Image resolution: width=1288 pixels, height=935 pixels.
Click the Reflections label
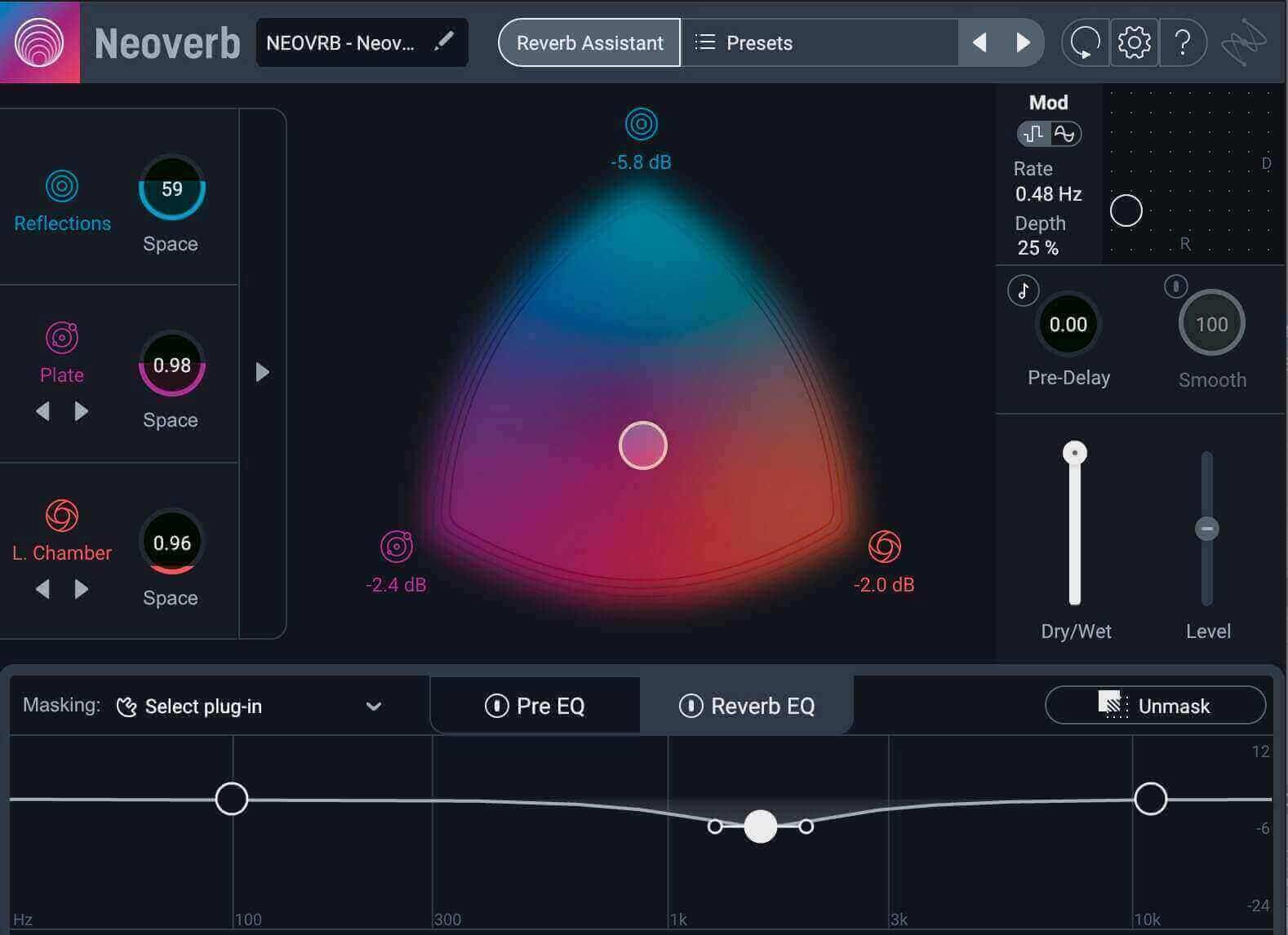pos(63,224)
